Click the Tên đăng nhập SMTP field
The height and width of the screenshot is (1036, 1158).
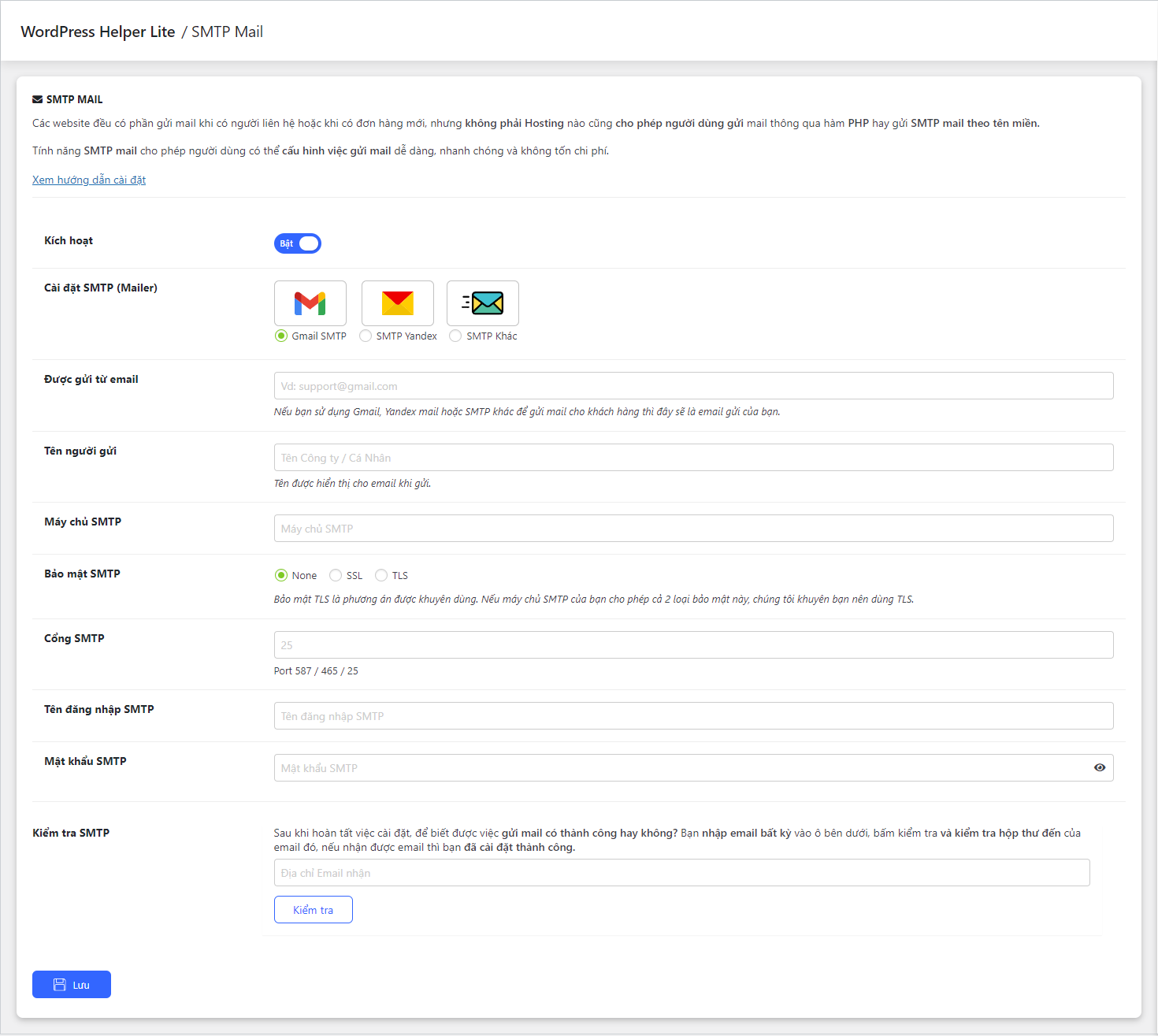tap(693, 716)
